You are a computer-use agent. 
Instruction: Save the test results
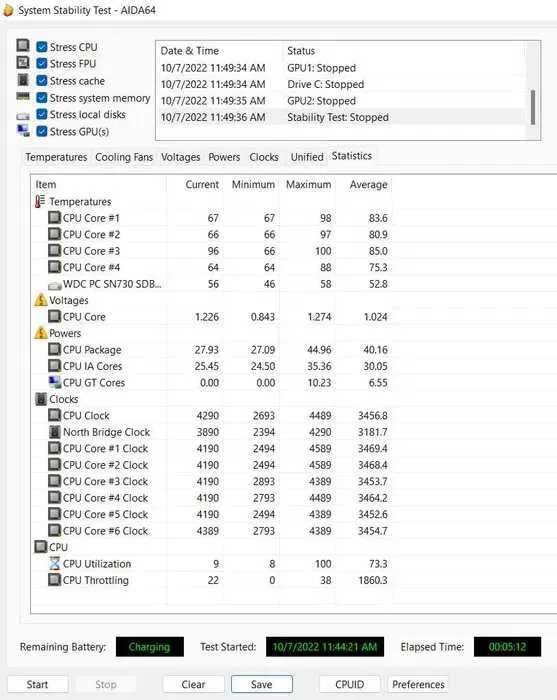coord(262,684)
